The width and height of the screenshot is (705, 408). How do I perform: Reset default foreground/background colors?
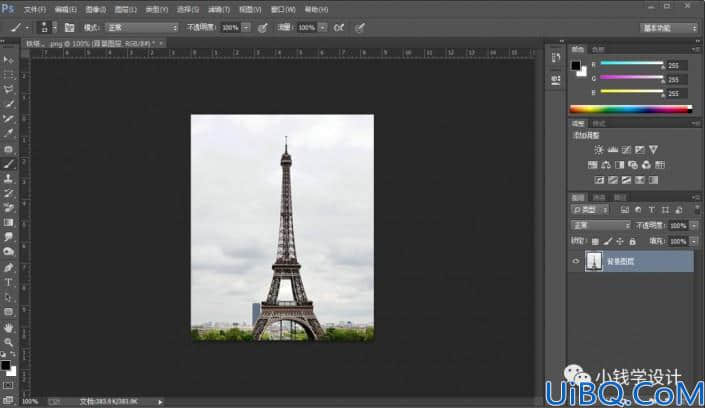tap(3, 354)
